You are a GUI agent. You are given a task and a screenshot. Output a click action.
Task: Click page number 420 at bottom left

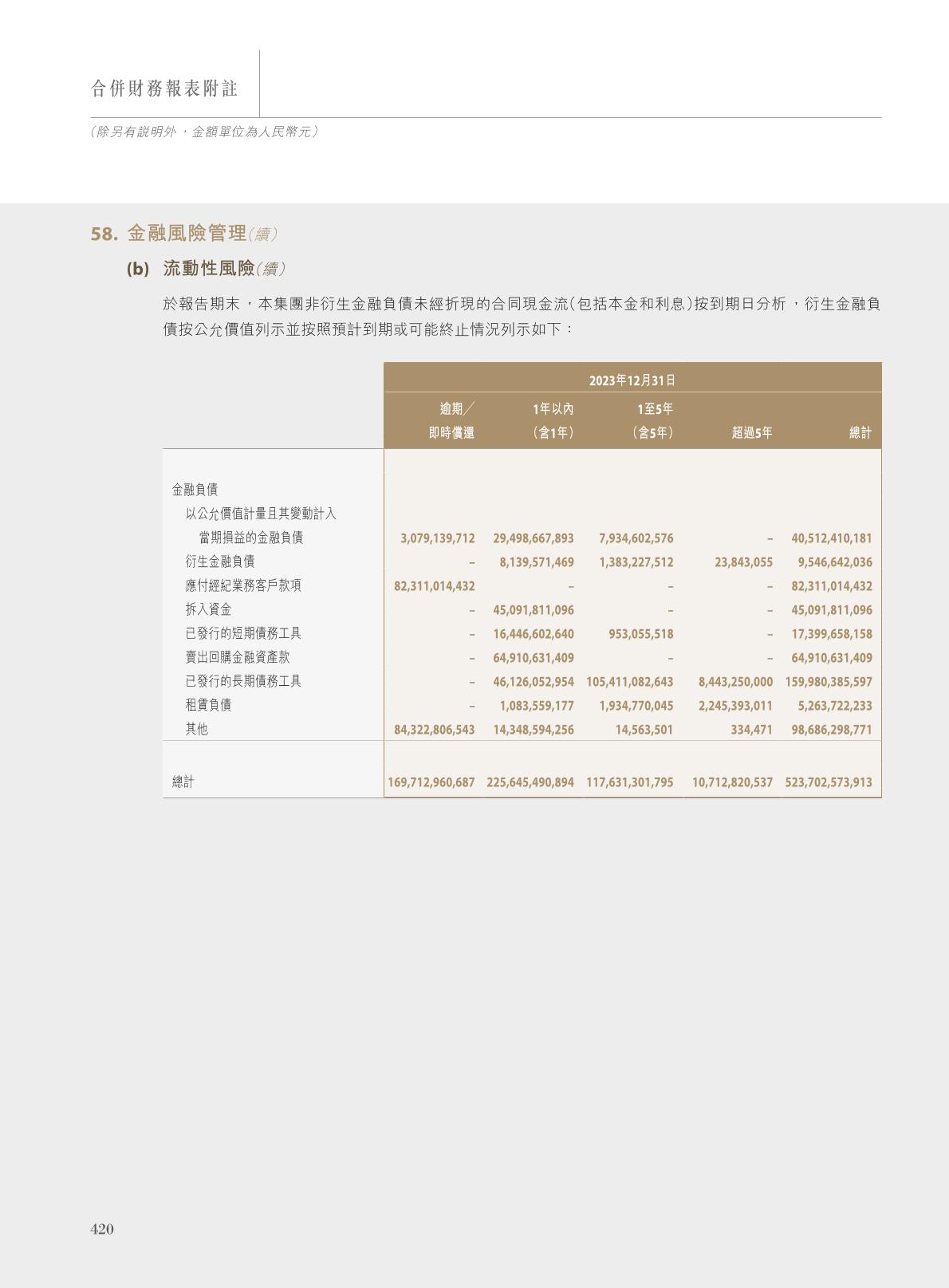pyautogui.click(x=102, y=1229)
